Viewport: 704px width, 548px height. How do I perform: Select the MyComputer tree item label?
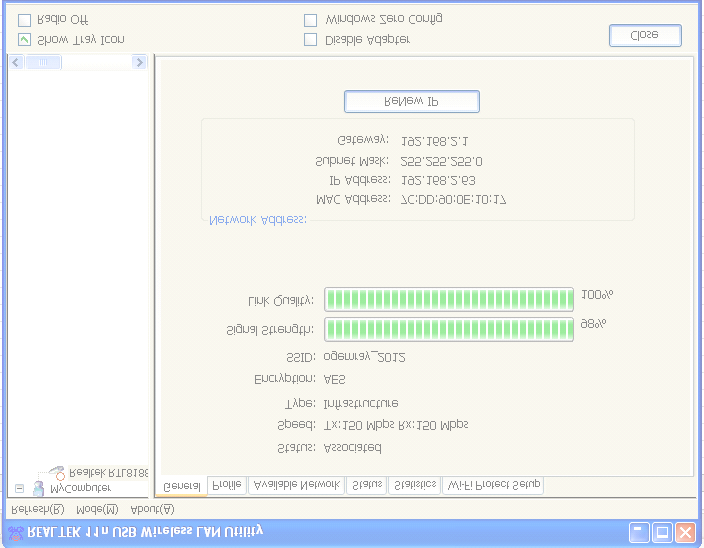pyautogui.click(x=80, y=488)
